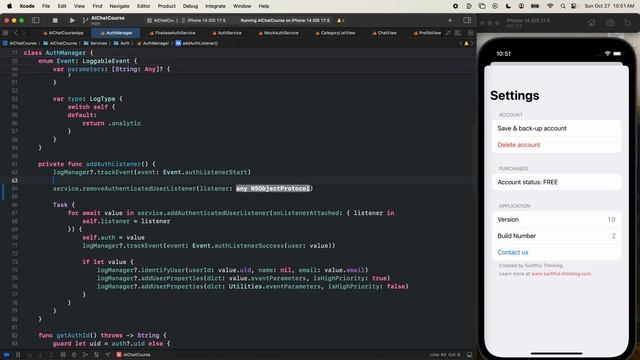This screenshot has height=360, width=640.
Task: Run the AIChatCourse scheme
Action: point(72,20)
